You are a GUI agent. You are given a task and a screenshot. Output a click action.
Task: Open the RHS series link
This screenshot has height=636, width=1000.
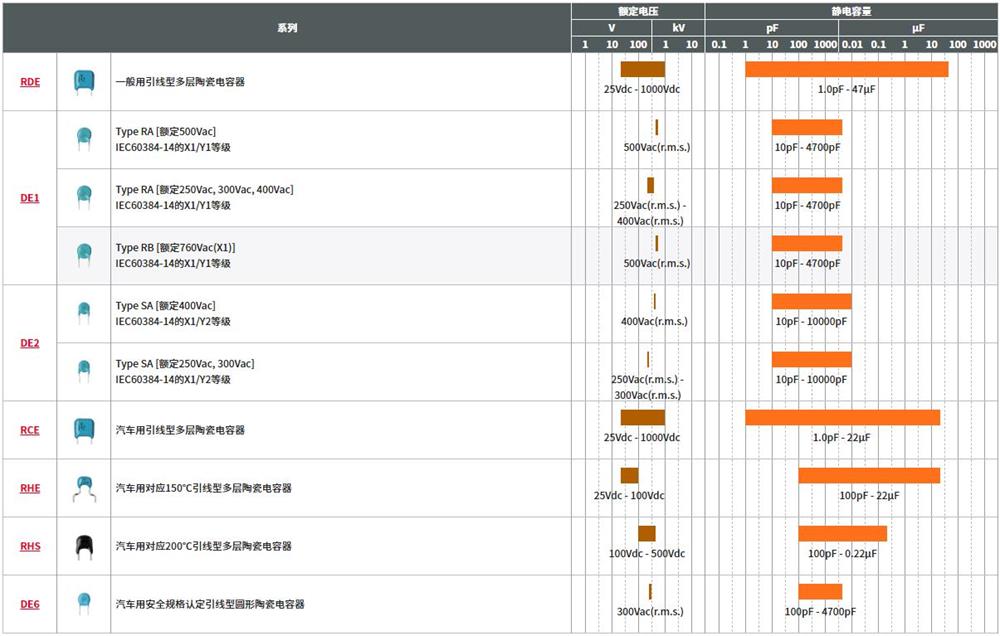(30, 546)
